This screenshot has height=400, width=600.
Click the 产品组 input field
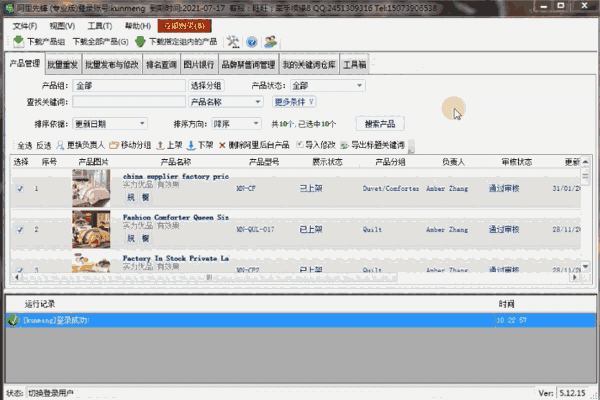[x=129, y=85]
